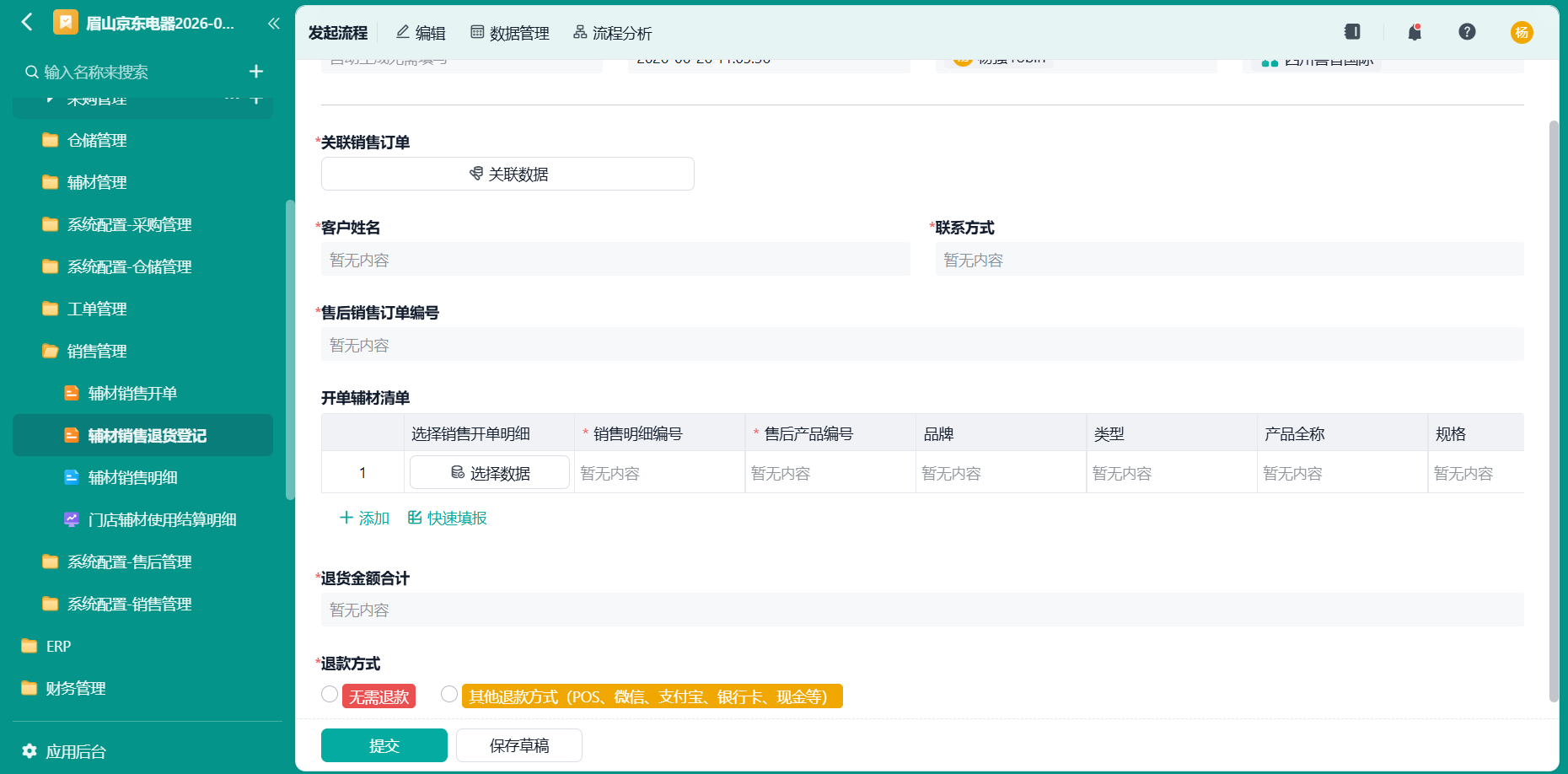Click the ERP folder icon
The width and height of the screenshot is (1568, 774).
(30, 646)
